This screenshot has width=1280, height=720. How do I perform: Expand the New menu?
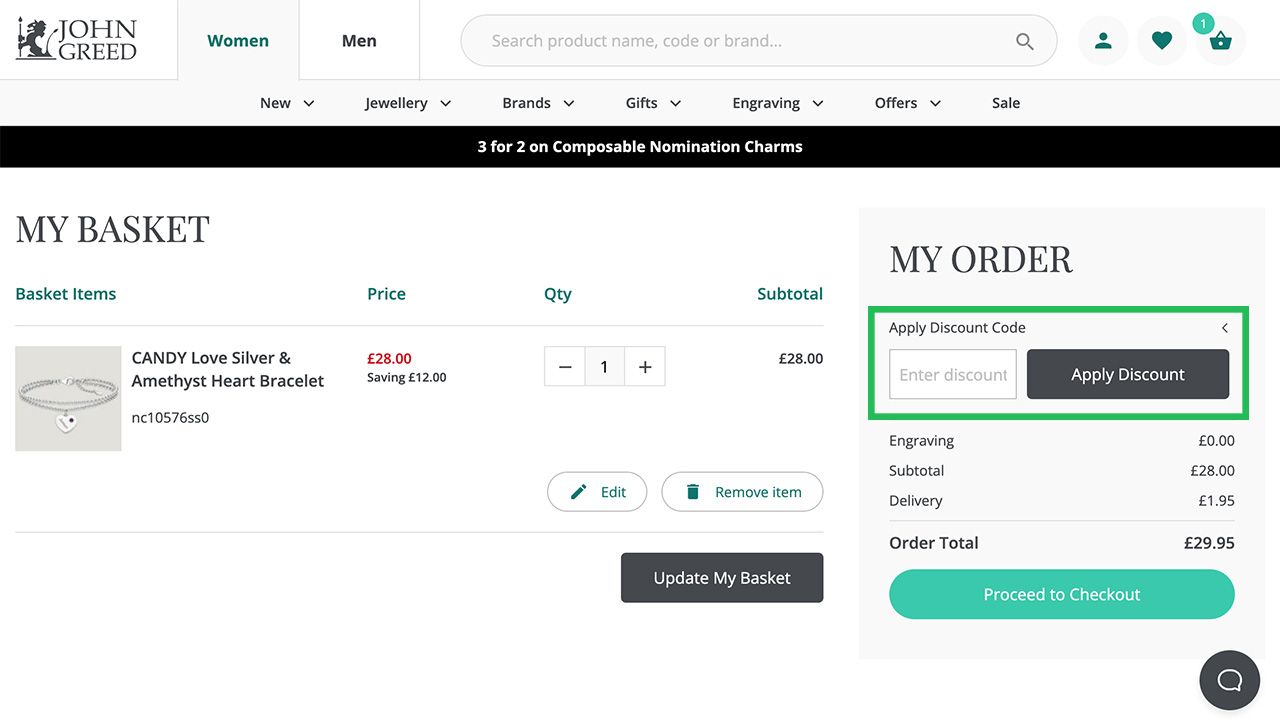(x=287, y=103)
